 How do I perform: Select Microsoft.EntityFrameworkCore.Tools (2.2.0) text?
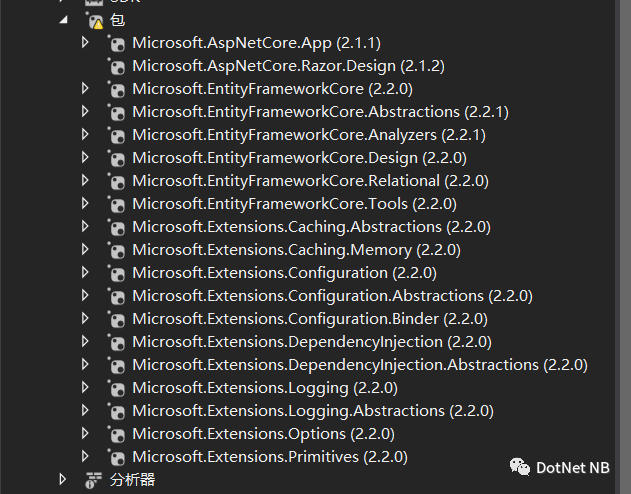pyautogui.click(x=295, y=204)
